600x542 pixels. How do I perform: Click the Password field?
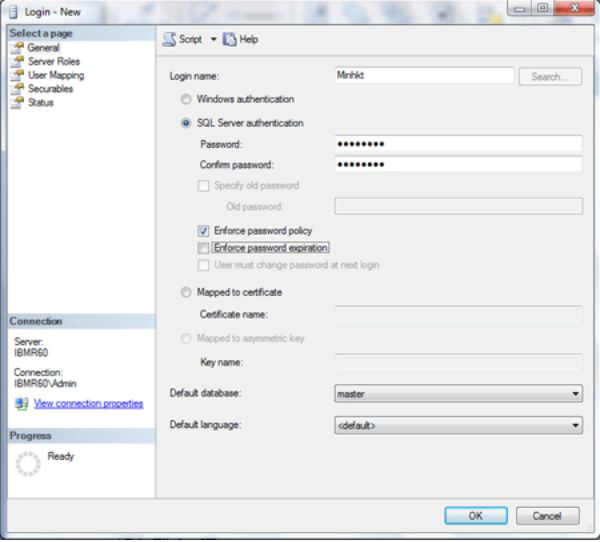pyautogui.click(x=458, y=144)
